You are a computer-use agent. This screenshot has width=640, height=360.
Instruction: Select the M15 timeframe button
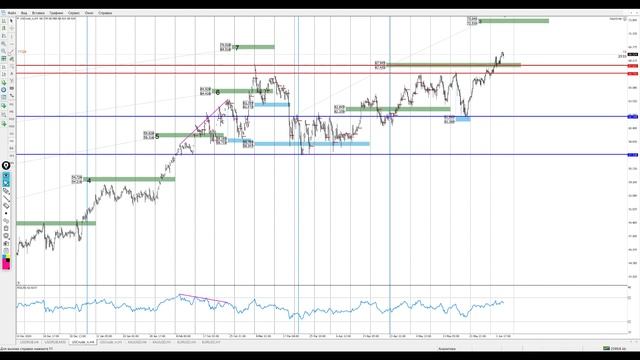(11, 119)
